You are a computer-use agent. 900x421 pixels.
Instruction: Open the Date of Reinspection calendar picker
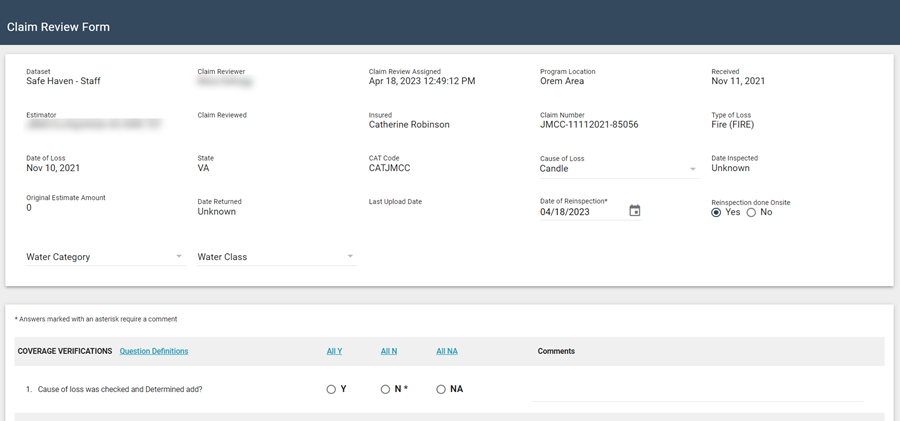coord(634,211)
